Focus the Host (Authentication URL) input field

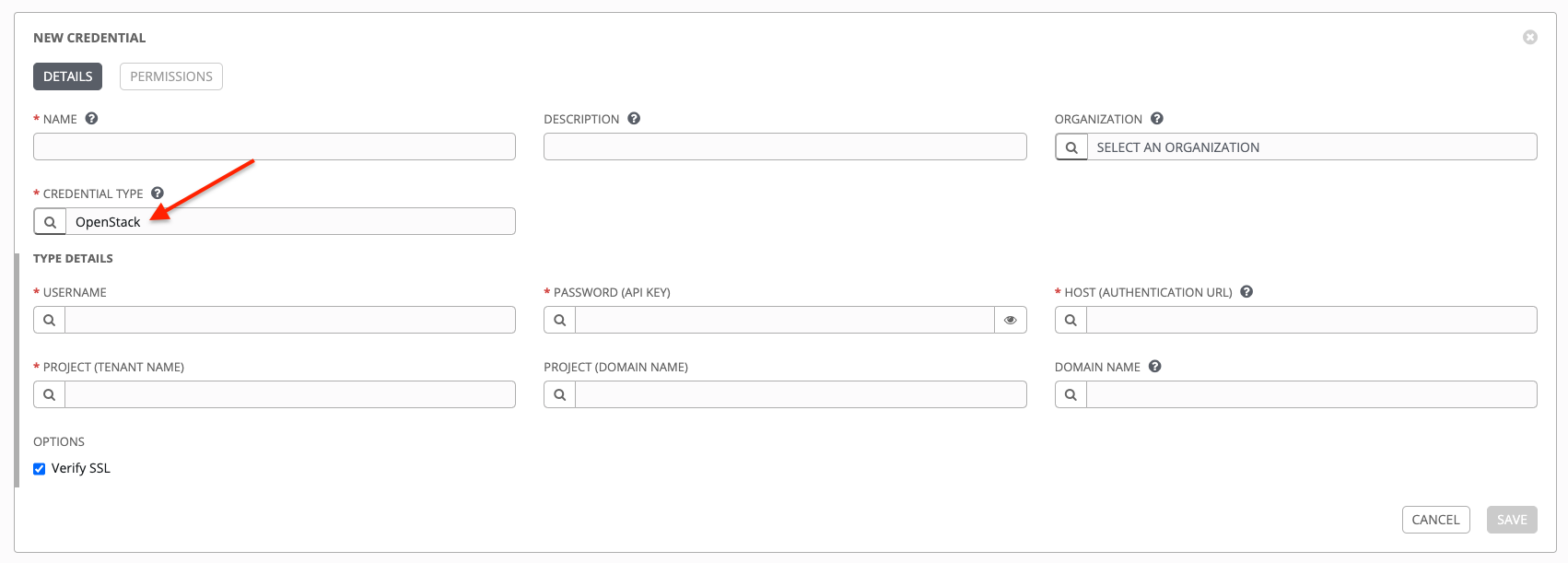[x=1312, y=320]
